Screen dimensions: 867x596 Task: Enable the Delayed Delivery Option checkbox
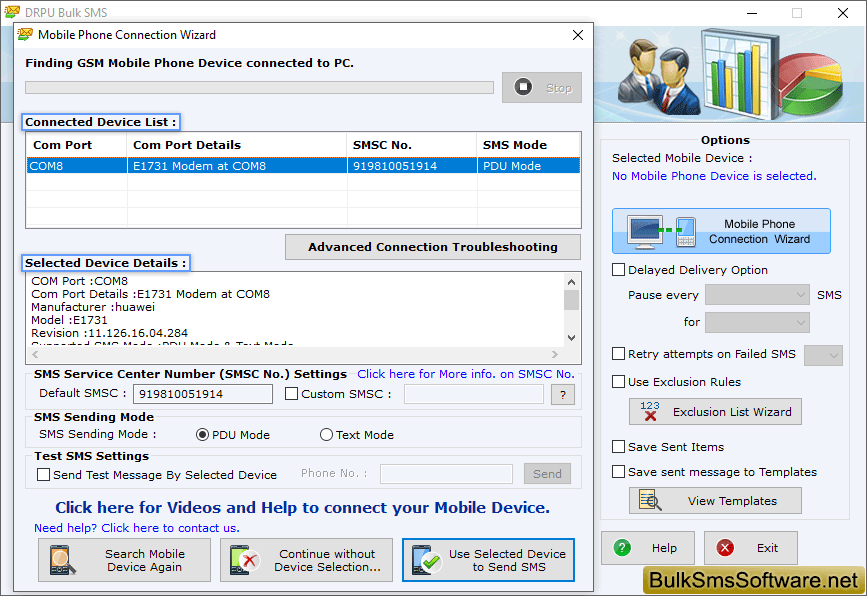(x=618, y=269)
